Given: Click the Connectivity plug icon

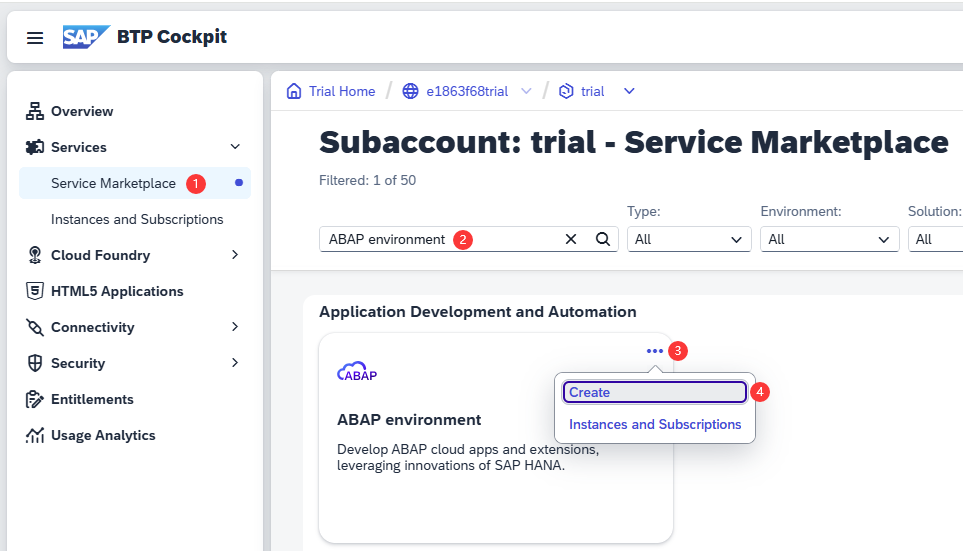Looking at the screenshot, I should coord(34,327).
